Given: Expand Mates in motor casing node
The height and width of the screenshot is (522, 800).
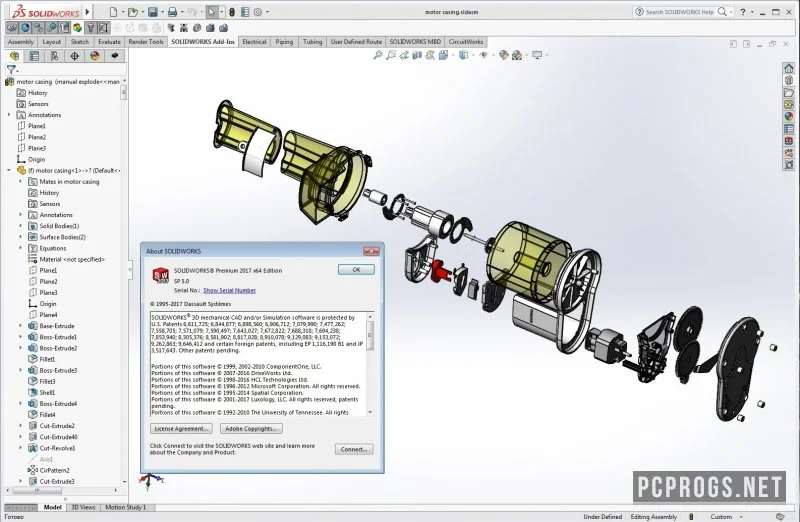Looking at the screenshot, I should (20, 182).
